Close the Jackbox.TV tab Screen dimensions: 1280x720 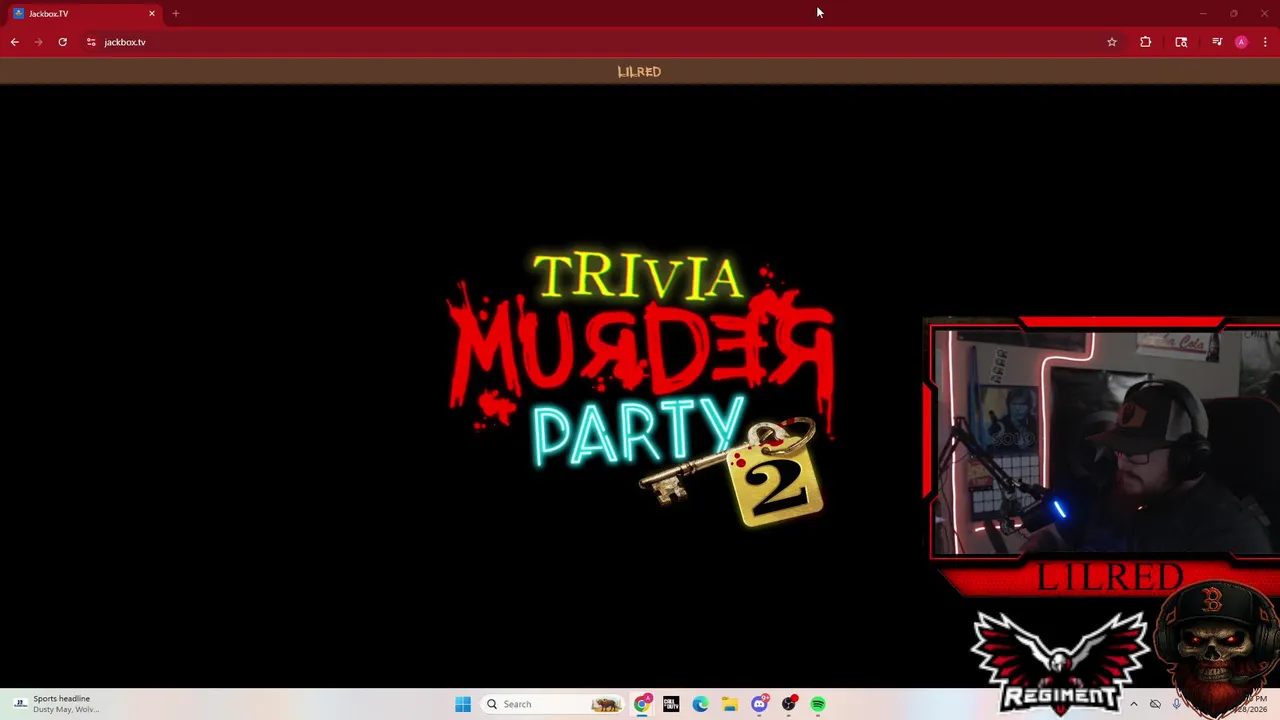[x=152, y=14]
